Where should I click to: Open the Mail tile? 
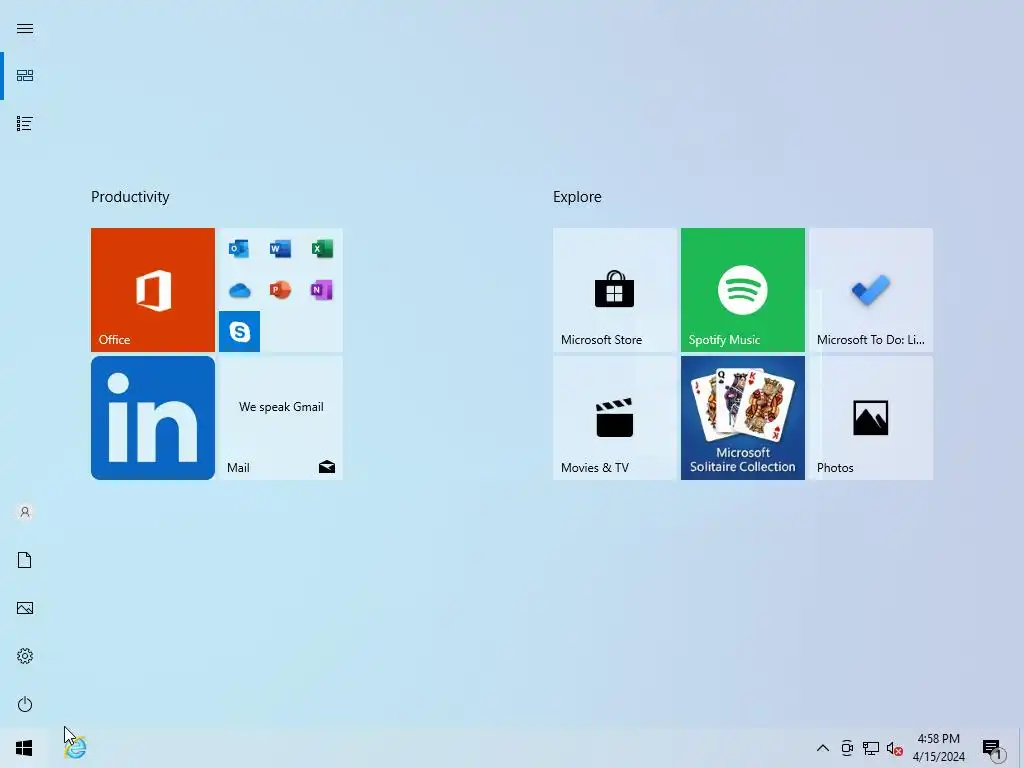[281, 418]
